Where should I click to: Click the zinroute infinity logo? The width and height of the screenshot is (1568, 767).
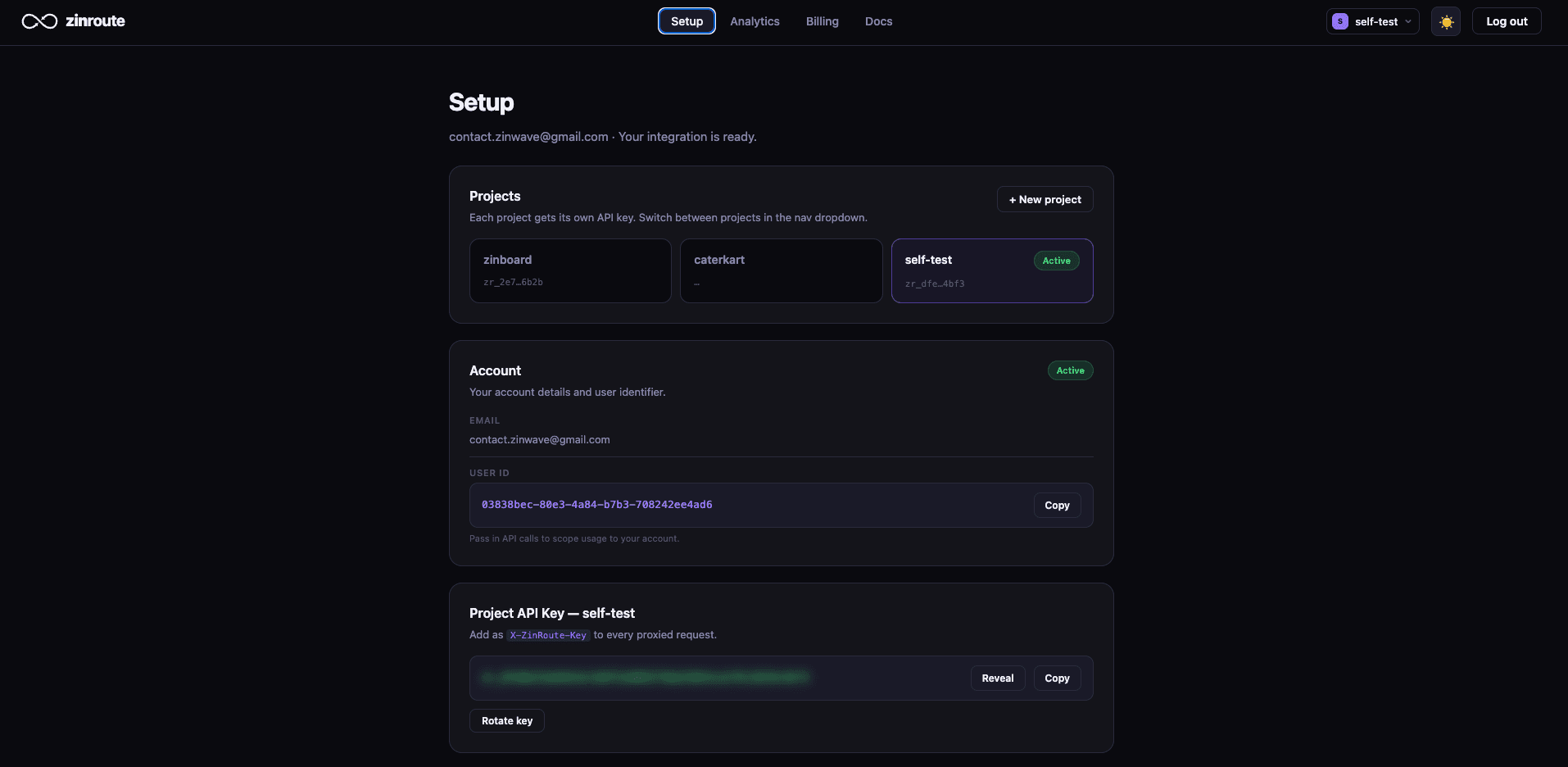click(x=39, y=21)
